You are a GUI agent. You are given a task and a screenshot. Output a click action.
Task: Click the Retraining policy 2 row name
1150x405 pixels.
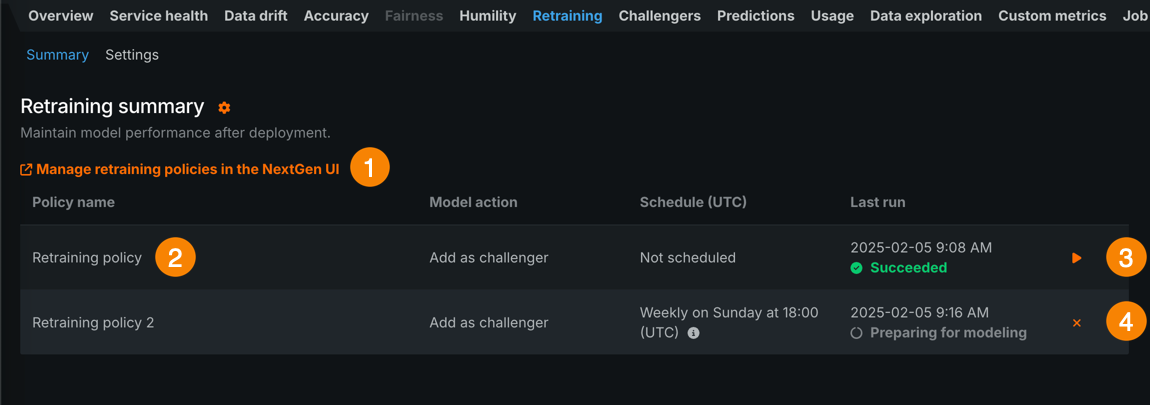[93, 323]
